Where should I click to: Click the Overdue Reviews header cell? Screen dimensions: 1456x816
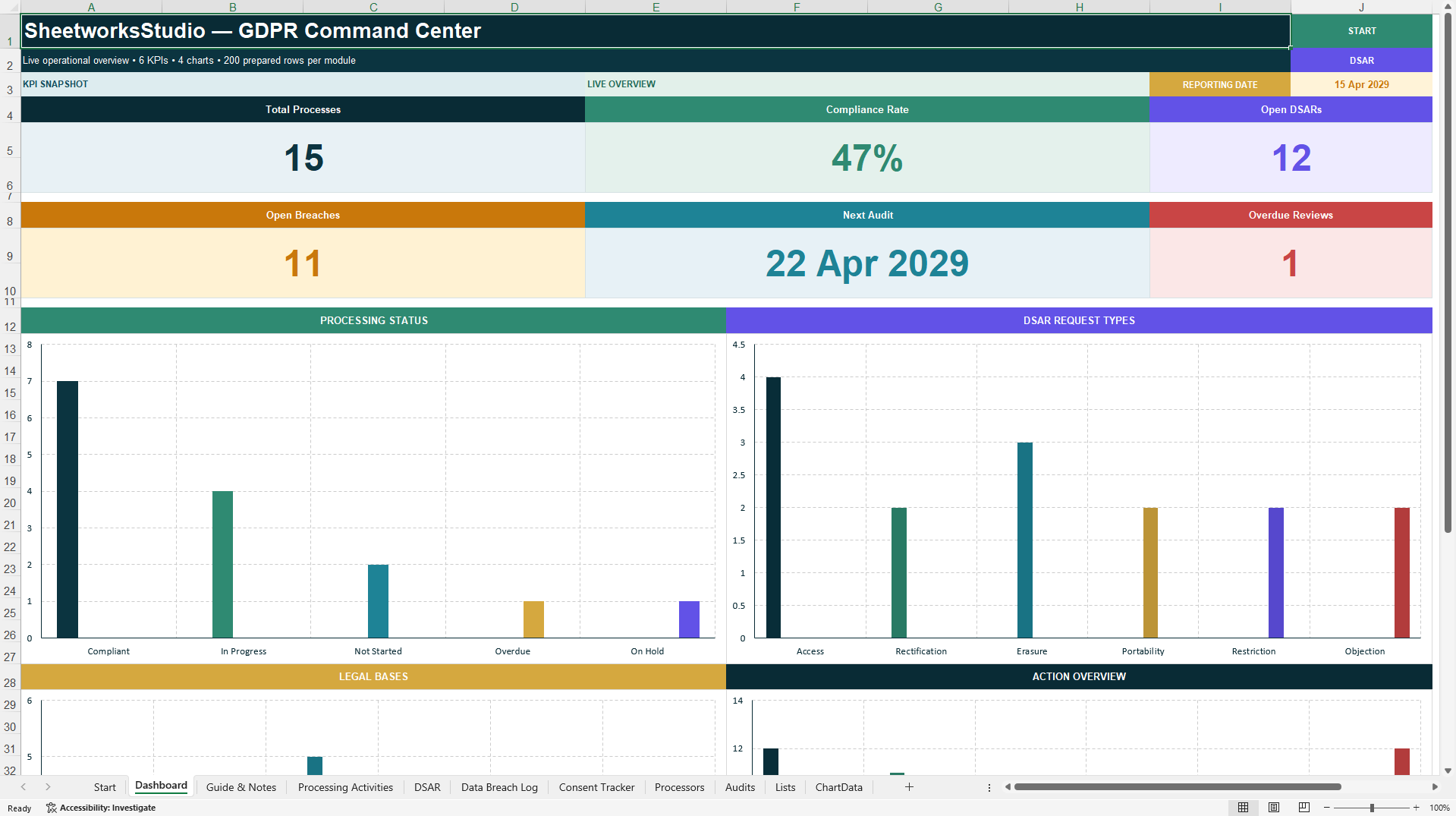point(1291,215)
